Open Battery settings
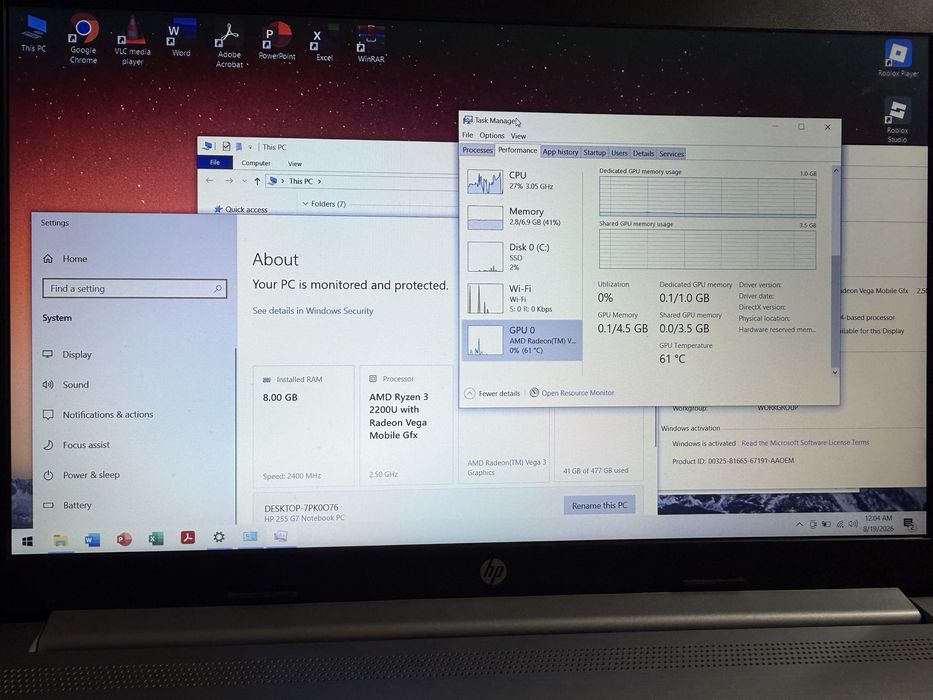This screenshot has width=933, height=700. (x=67, y=505)
